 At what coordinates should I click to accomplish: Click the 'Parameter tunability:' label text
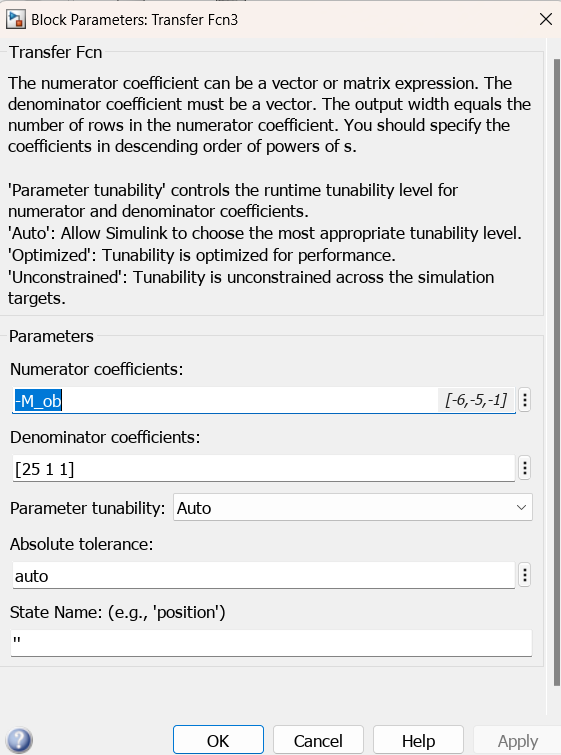(x=87, y=508)
